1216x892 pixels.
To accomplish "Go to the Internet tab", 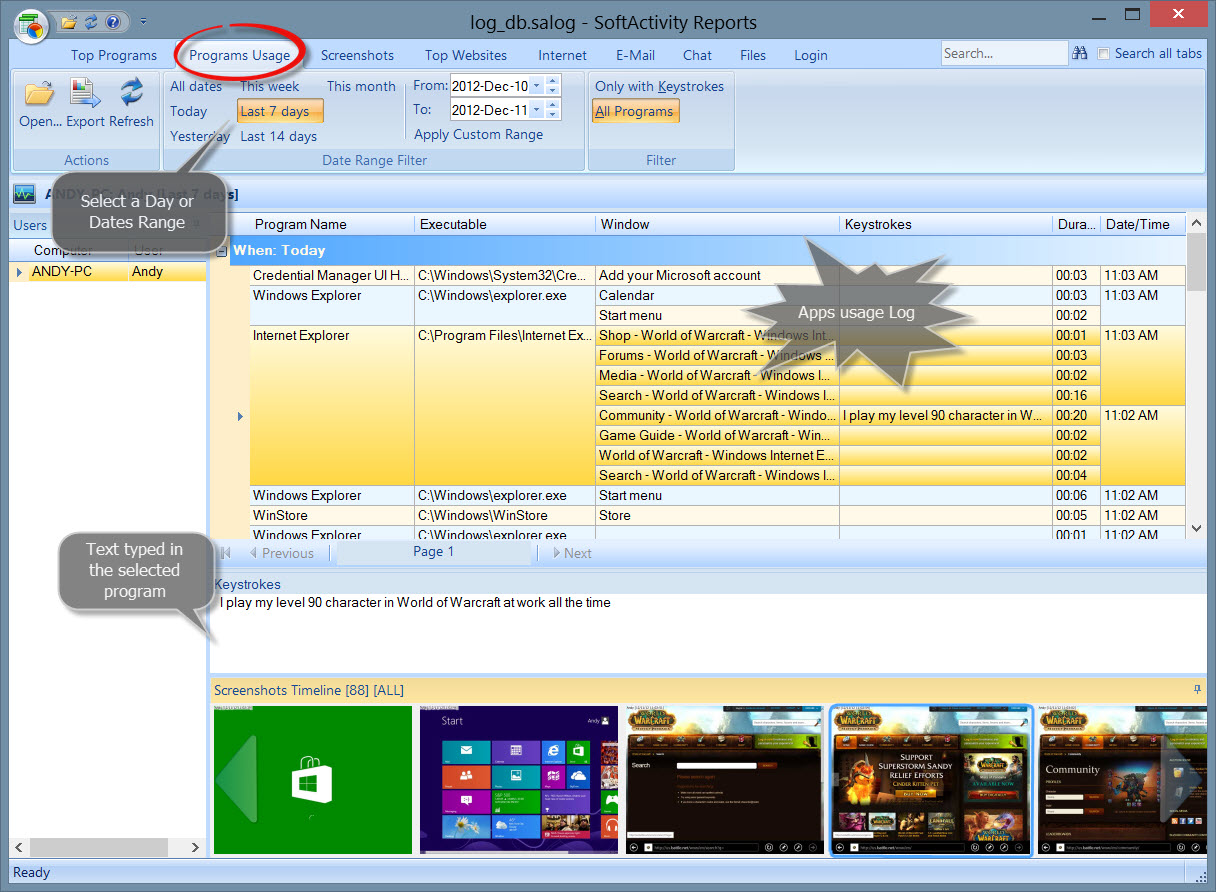I will point(563,55).
